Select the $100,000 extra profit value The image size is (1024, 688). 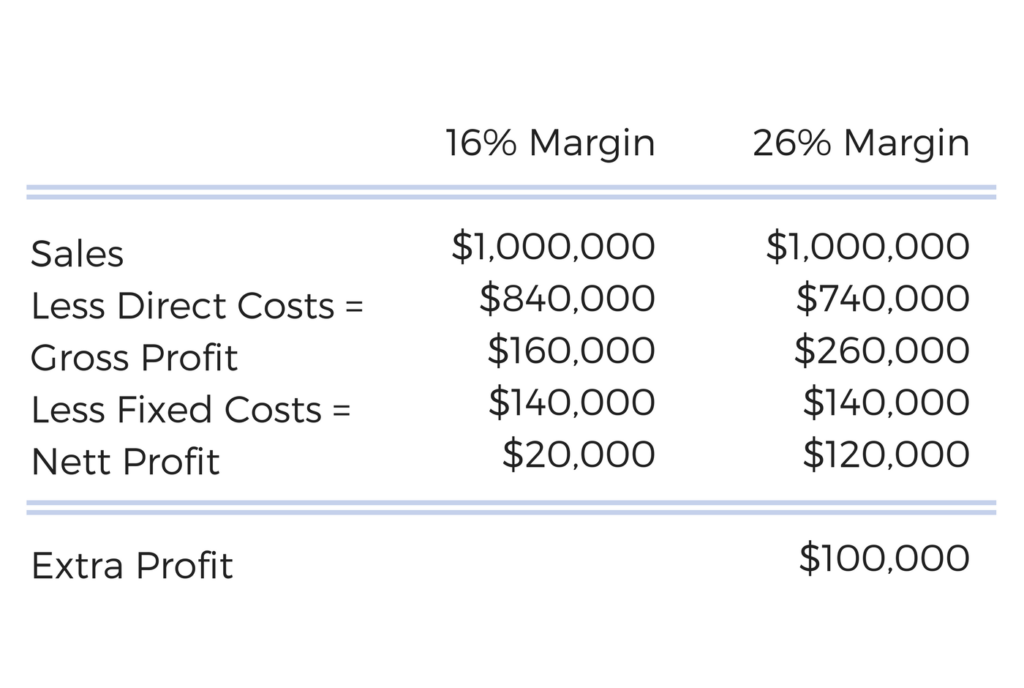coord(884,558)
